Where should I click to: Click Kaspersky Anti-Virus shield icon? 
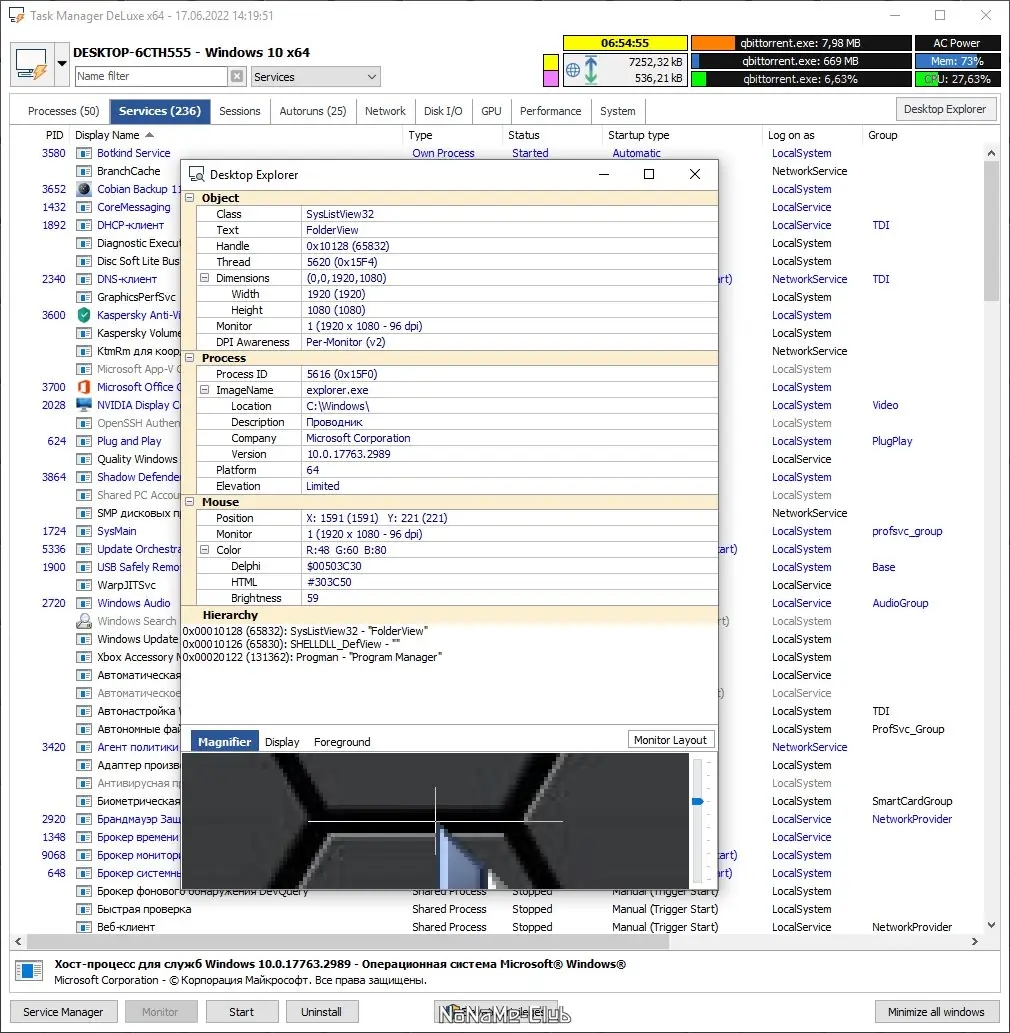click(x=84, y=315)
